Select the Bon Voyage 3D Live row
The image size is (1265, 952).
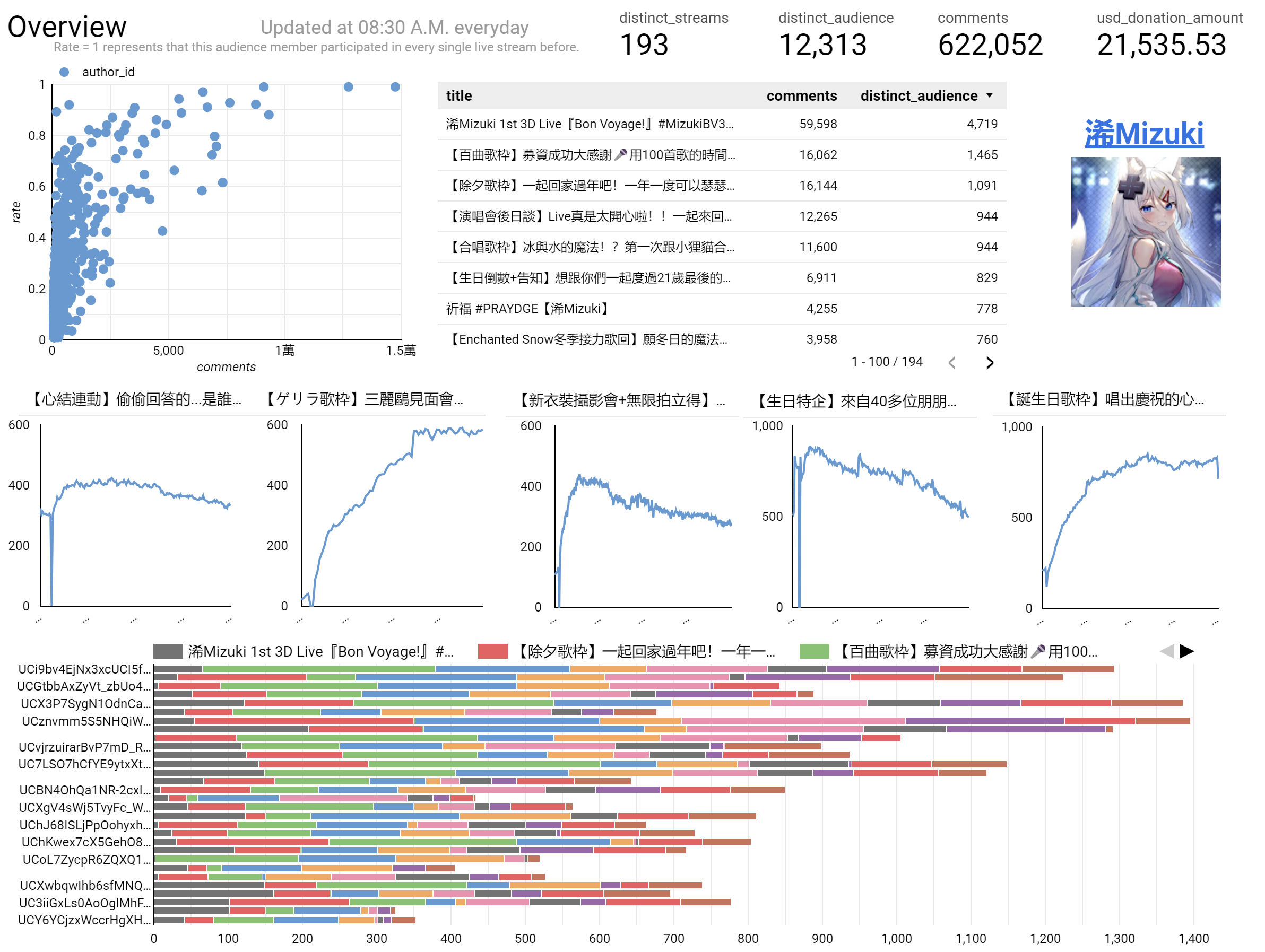click(x=589, y=124)
